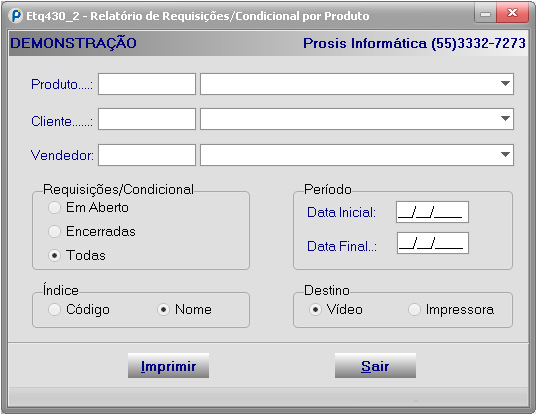Focus the Vendedor code input field
The height and width of the screenshot is (415, 537).
147,155
